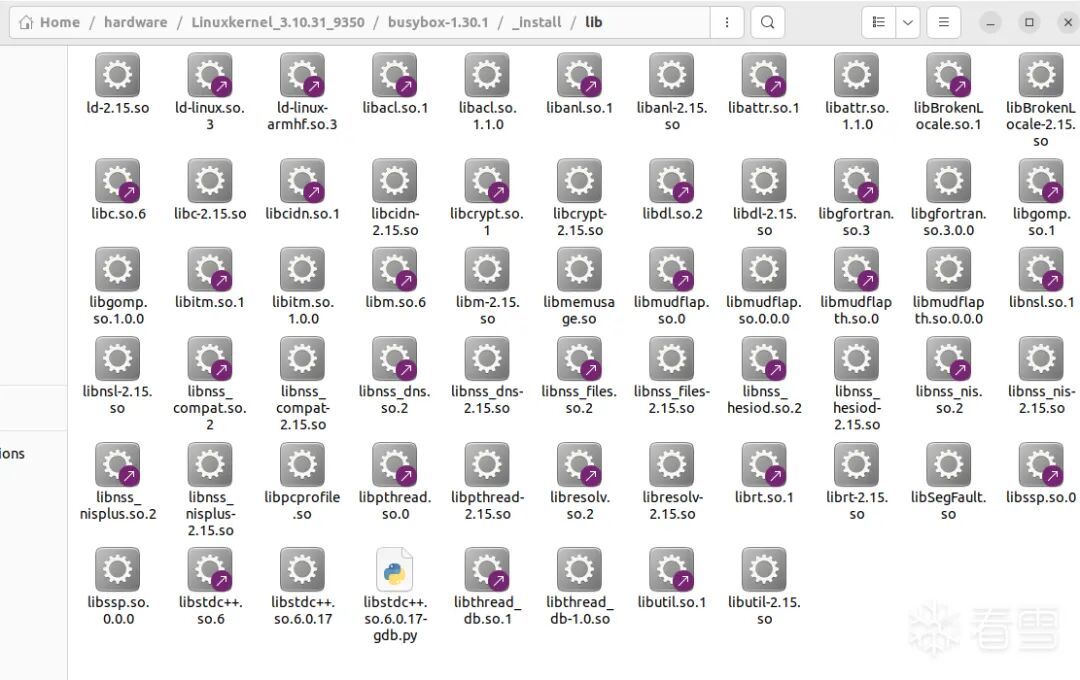Switch to list view with toolbar icon

click(879, 22)
